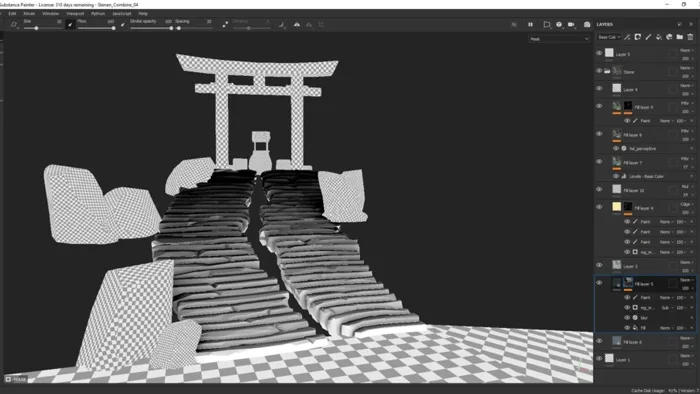Viewport: 700px width, 394px height.
Task: Hide Layer 1
Action: pyautogui.click(x=599, y=358)
